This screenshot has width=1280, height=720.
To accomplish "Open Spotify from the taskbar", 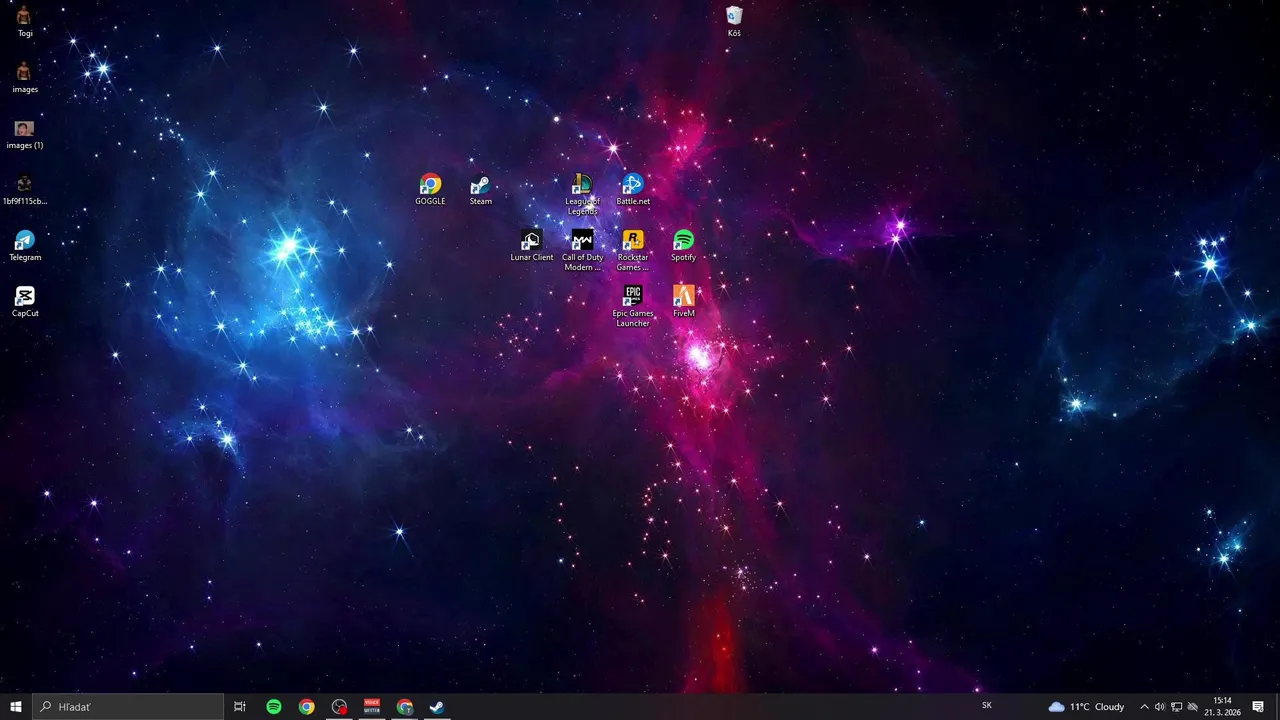I will coord(274,707).
